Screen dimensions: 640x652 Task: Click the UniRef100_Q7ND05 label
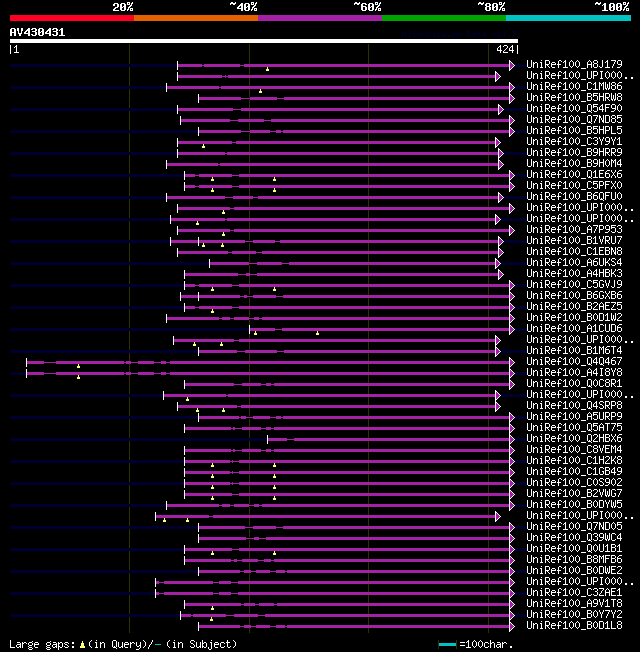[574, 527]
